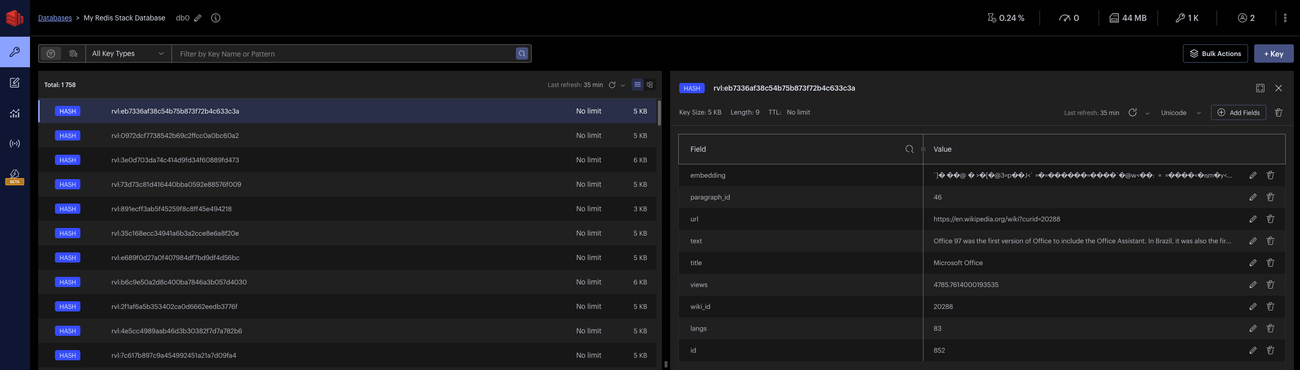Screen dimensions: 1300x370
Task: Open the Analysis Tools sidebar icon
Action: pyautogui.click(x=14, y=113)
